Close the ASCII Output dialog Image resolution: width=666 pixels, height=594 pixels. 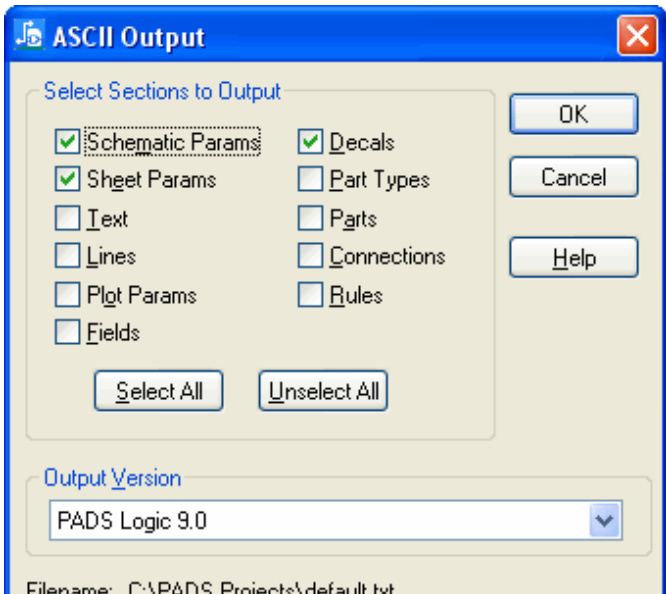636,37
